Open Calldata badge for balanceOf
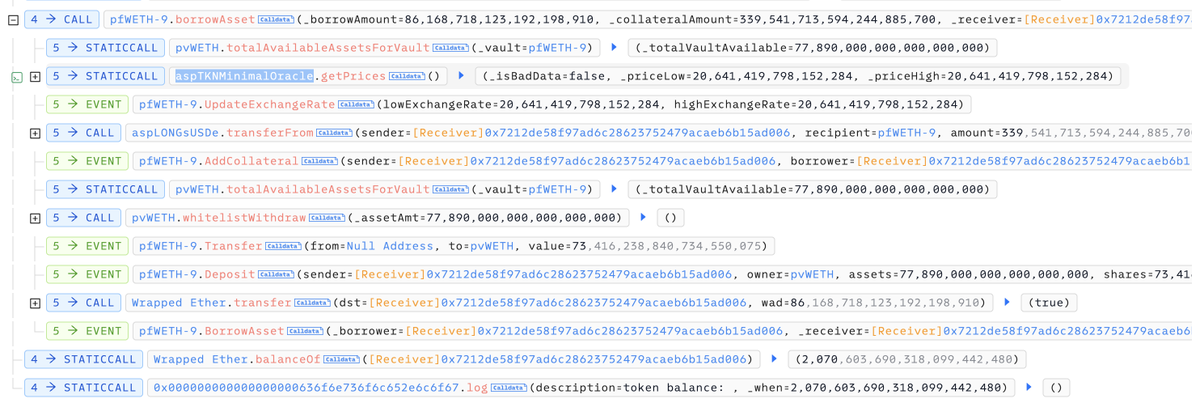This screenshot has height=403, width=1200. tap(341, 359)
